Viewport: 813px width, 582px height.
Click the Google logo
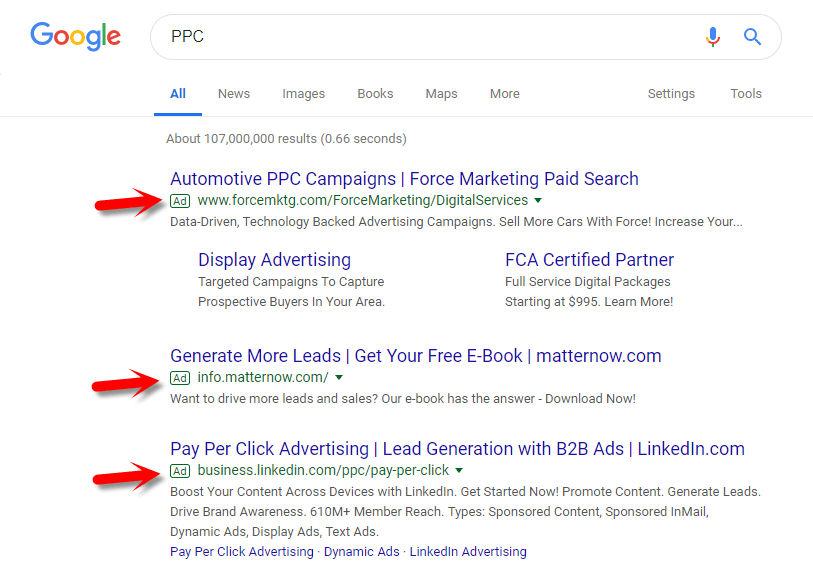pos(75,36)
